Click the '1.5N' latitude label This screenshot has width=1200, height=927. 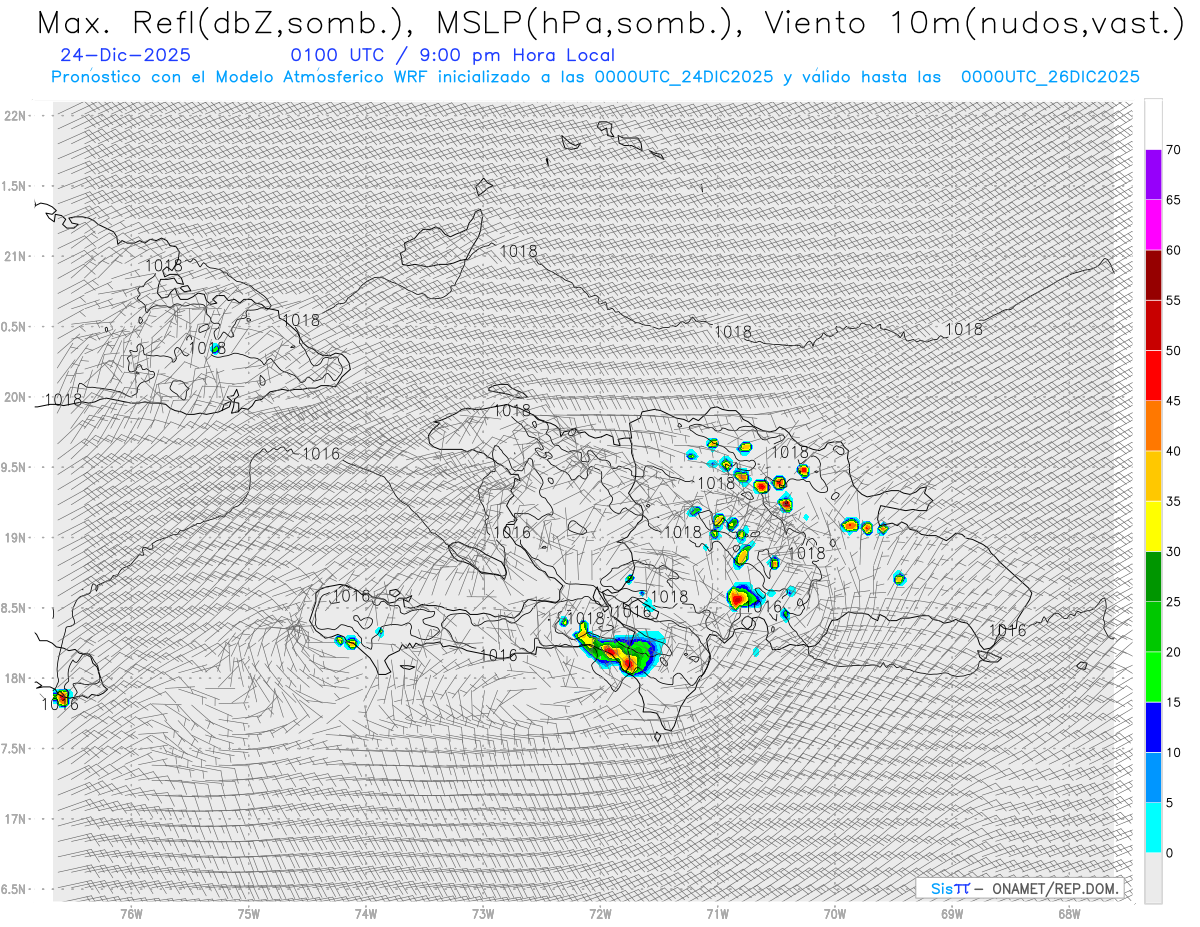(x=15, y=186)
